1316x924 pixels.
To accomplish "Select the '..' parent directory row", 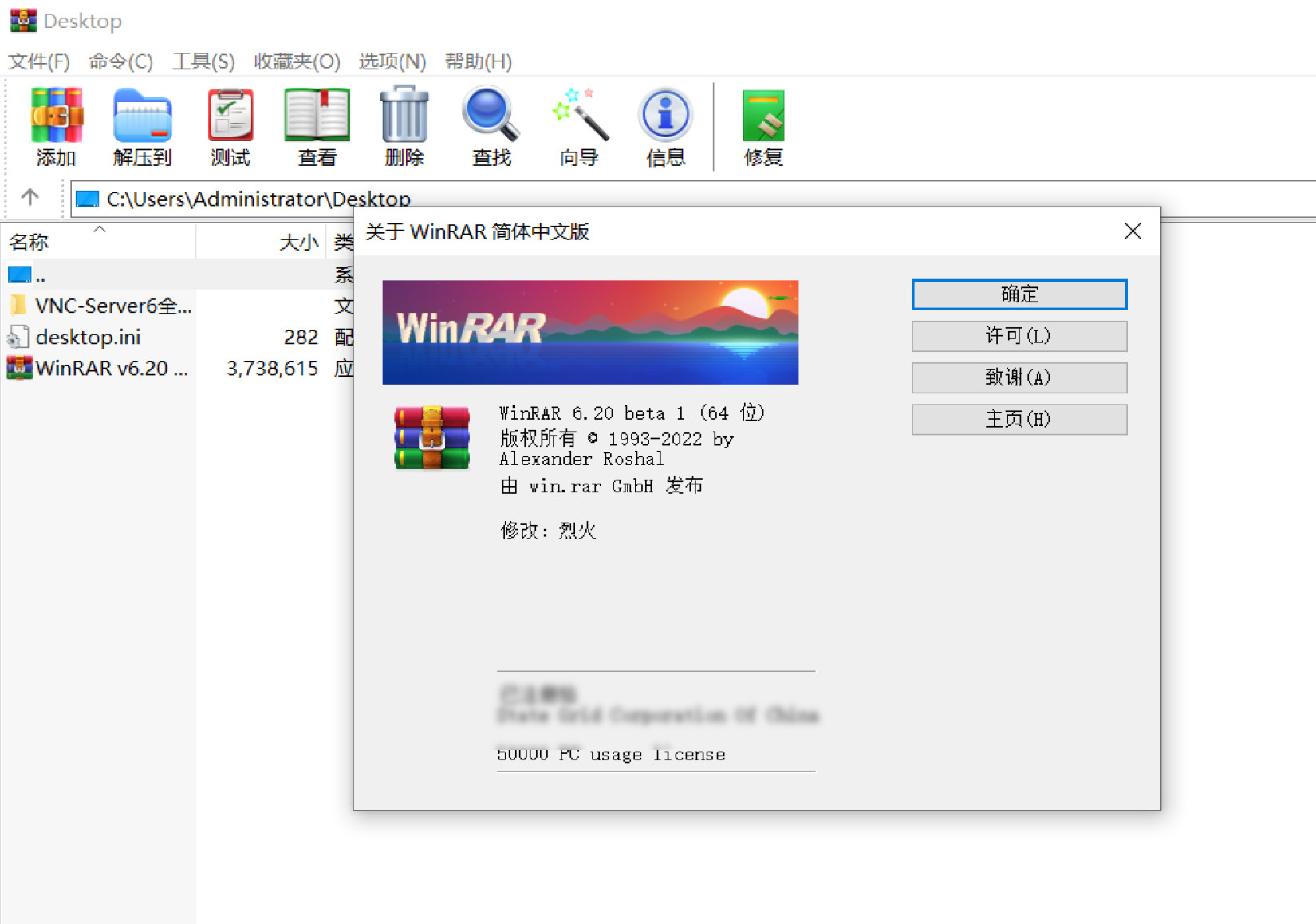I will (x=177, y=275).
